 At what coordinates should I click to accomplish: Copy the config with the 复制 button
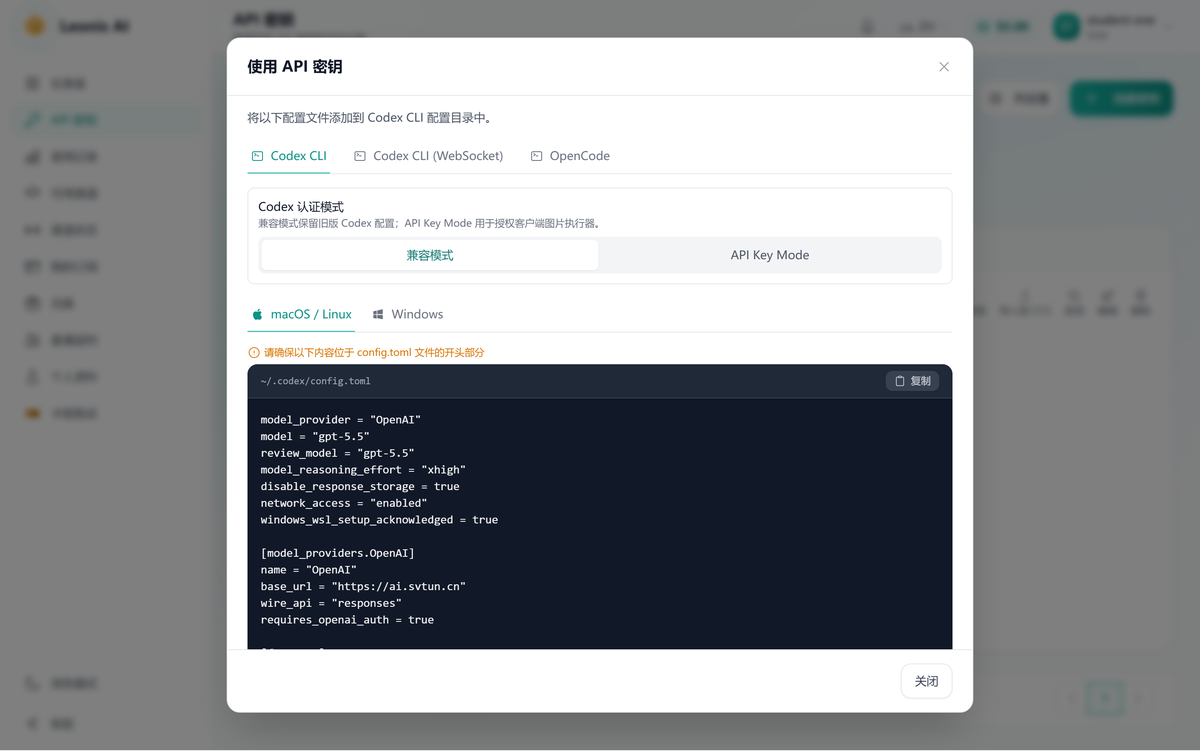912,381
